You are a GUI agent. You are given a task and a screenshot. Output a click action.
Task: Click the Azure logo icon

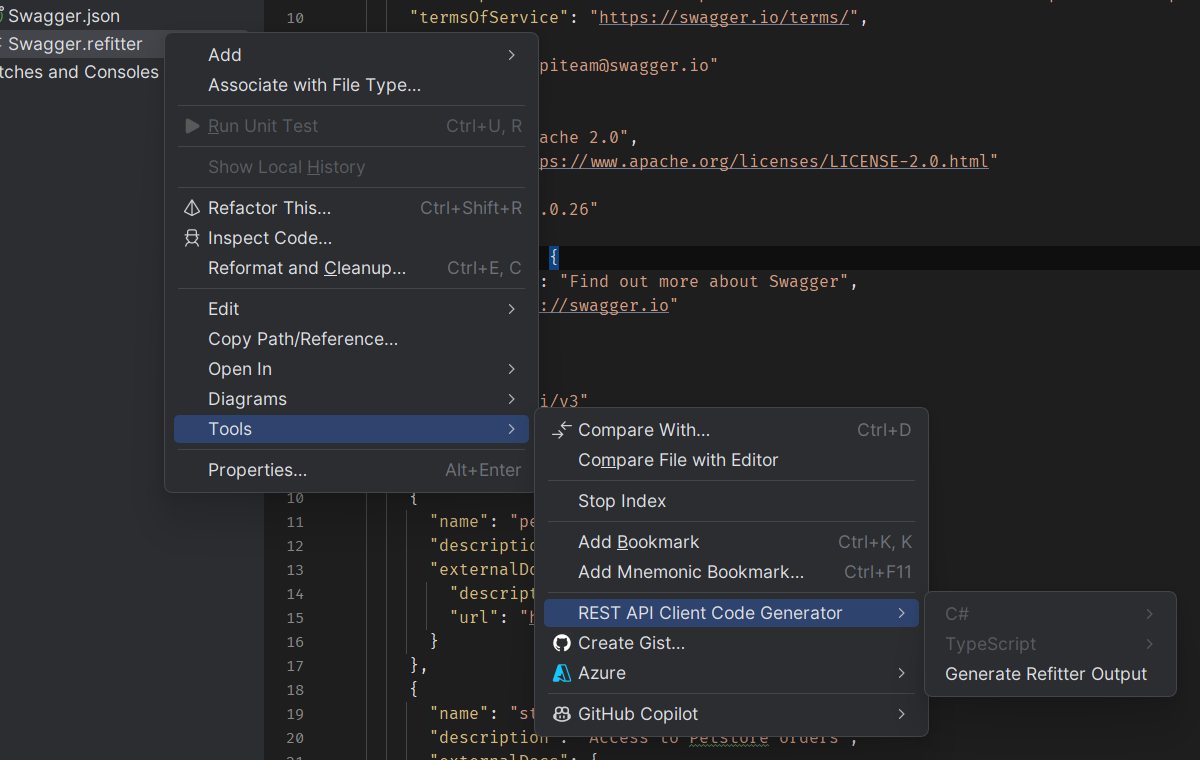(562, 673)
